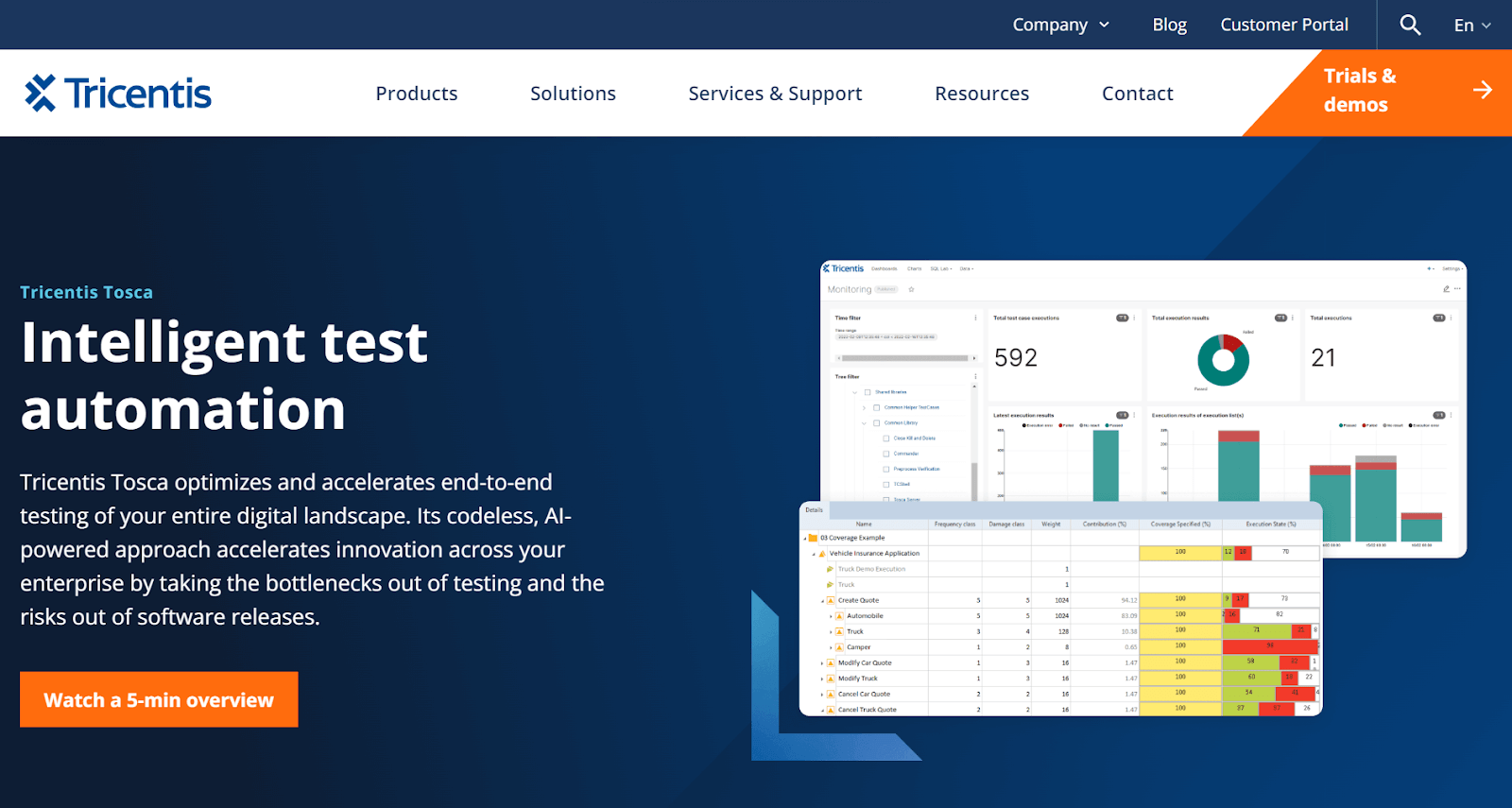
Task: Tick the Shared libraries checkbox
Action: tap(868, 392)
